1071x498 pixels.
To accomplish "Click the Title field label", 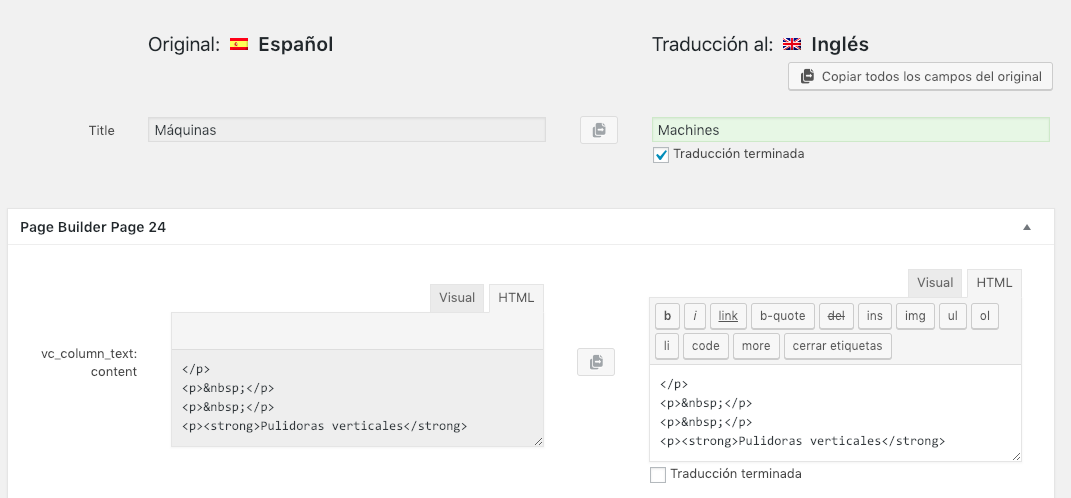I will pos(102,130).
